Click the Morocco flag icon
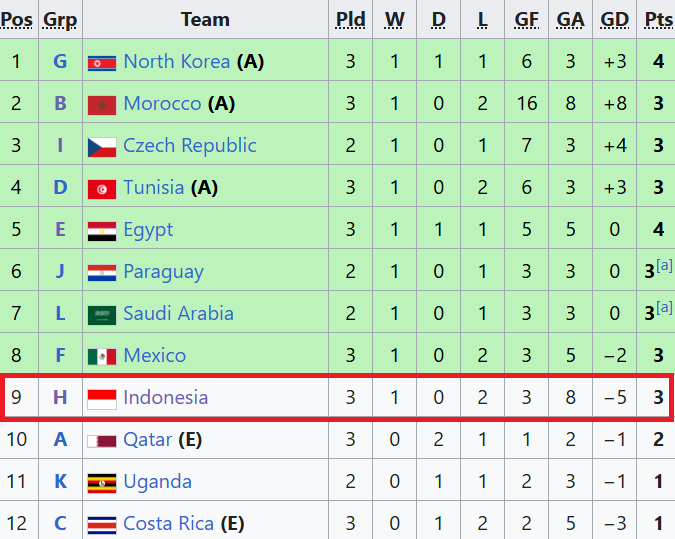 click(102, 104)
